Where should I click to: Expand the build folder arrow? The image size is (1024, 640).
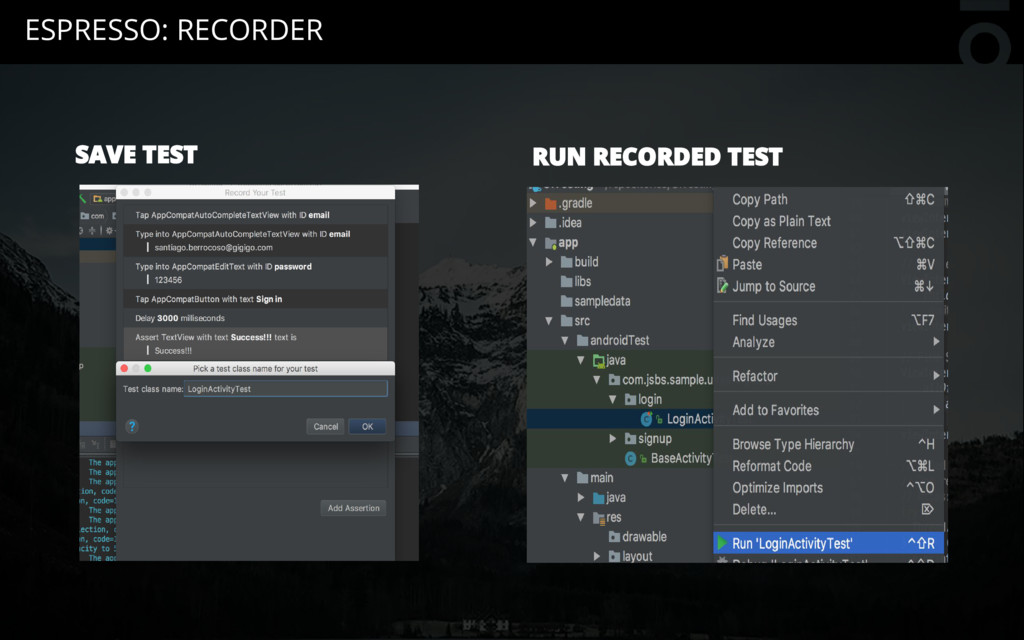[549, 262]
